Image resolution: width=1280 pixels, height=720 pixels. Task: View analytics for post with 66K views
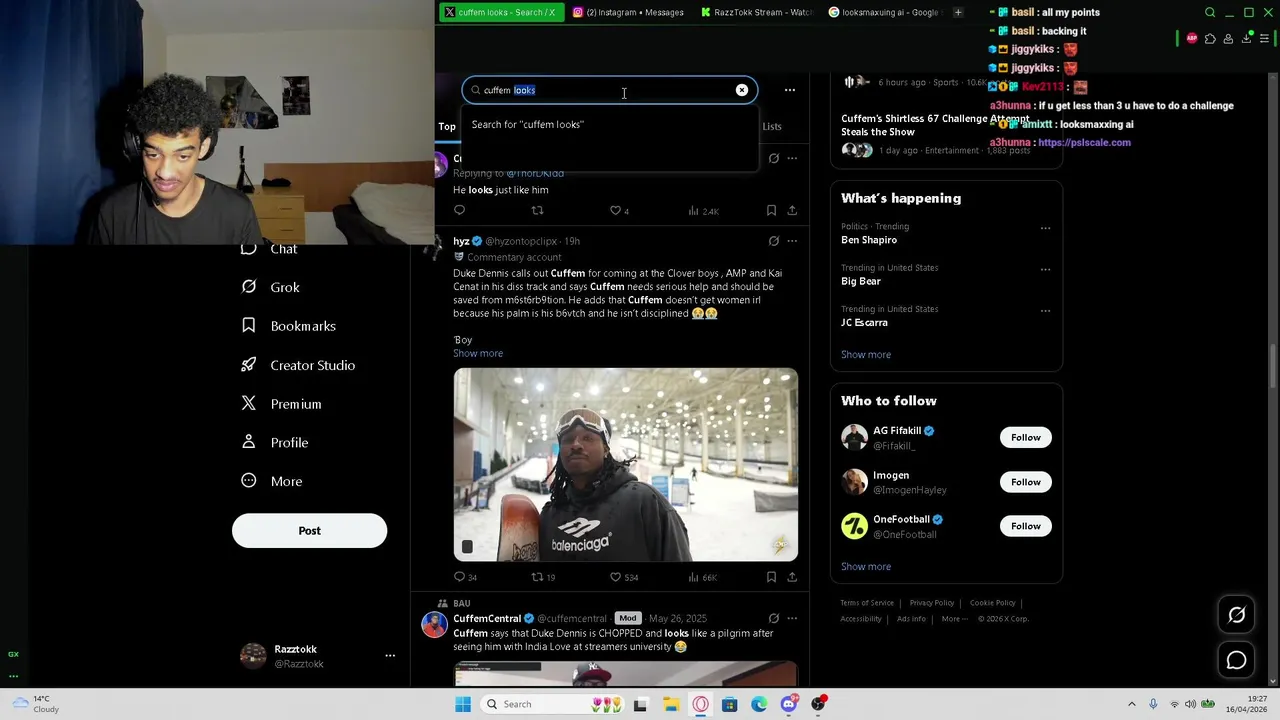703,577
